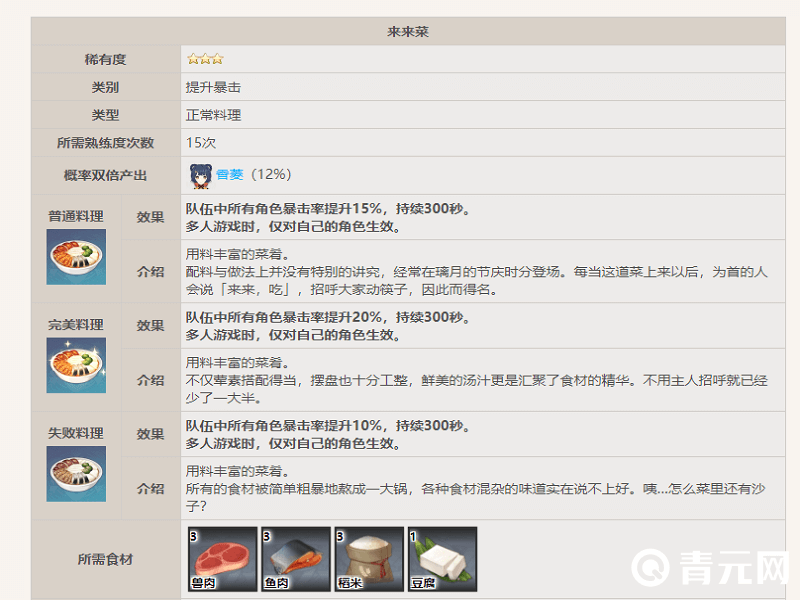The image size is (800, 600).
Task: Click the 失败料理 dish image
Action: [x=77, y=474]
